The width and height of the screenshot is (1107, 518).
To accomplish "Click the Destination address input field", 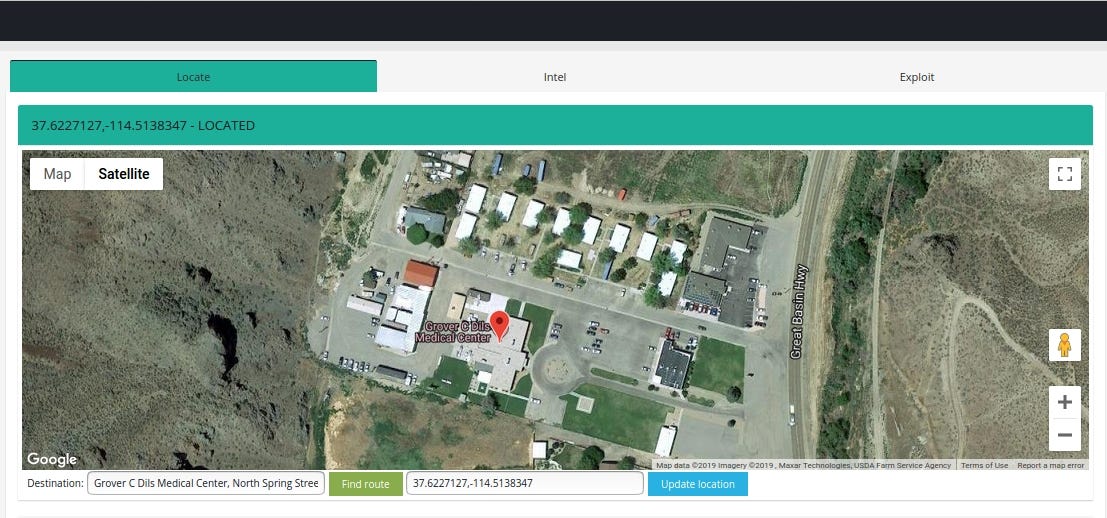I will (x=206, y=483).
